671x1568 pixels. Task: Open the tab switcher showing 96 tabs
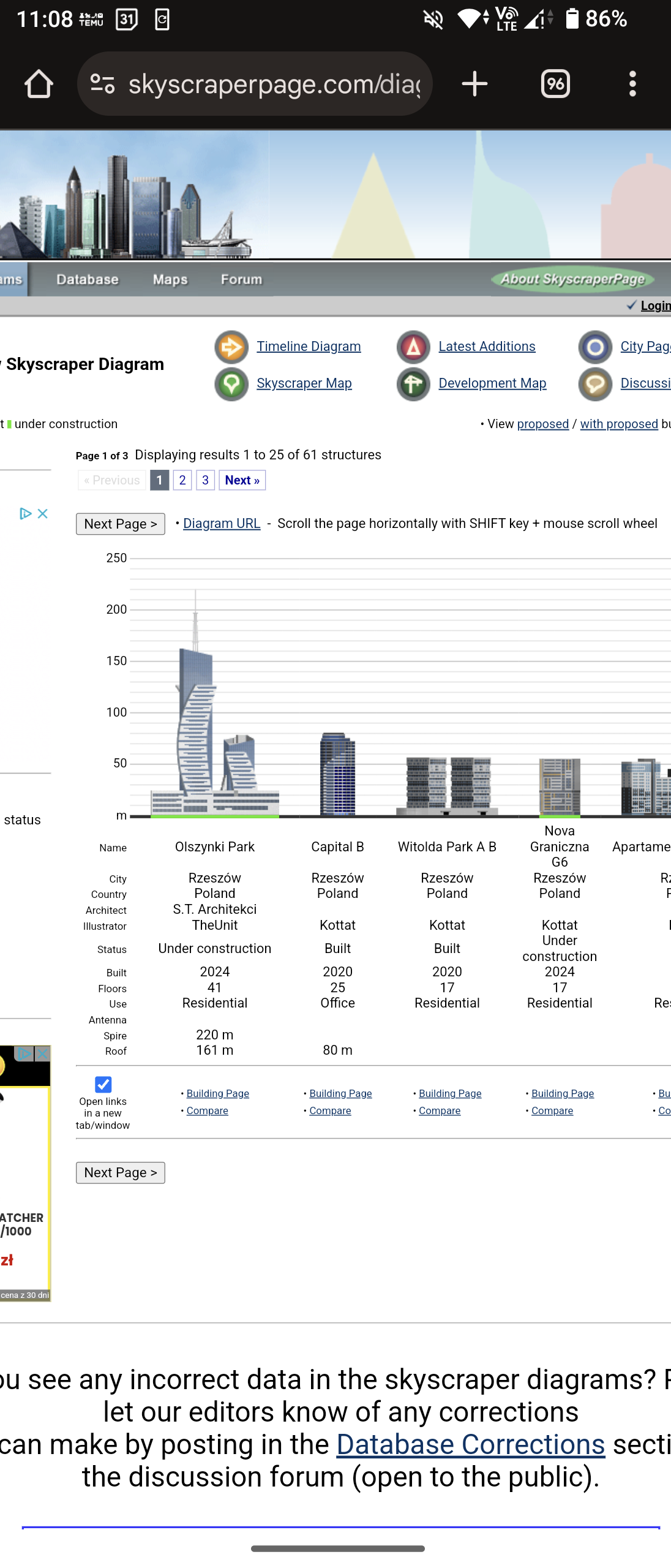(555, 84)
